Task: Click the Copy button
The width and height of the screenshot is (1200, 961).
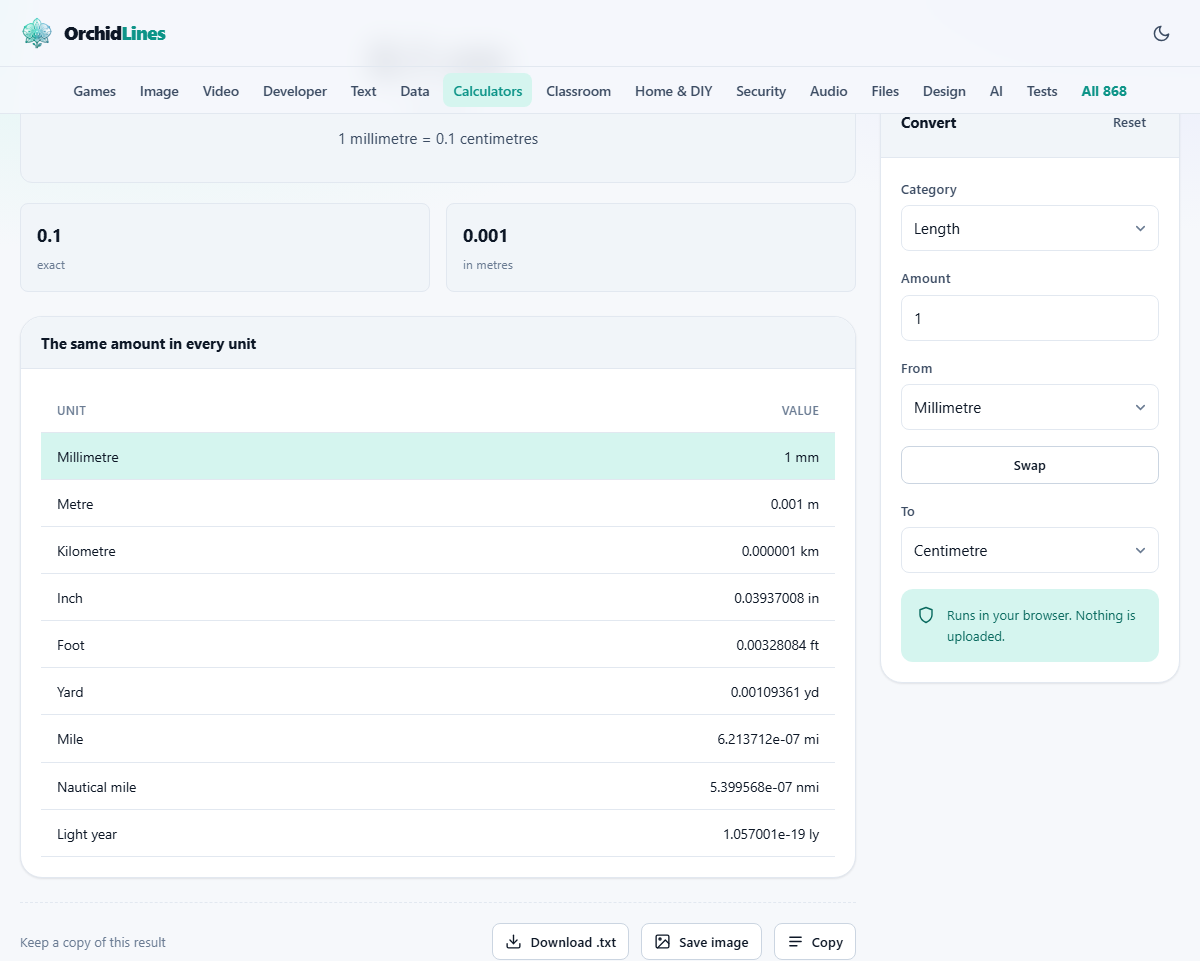Action: point(815,942)
